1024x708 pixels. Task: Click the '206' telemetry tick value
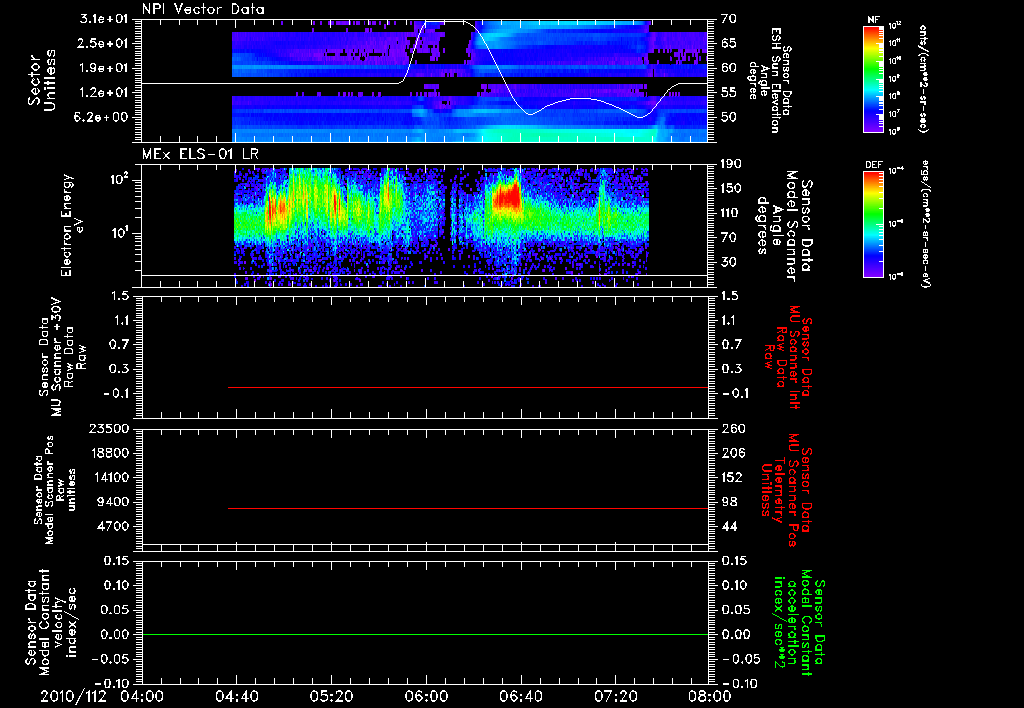[733, 453]
